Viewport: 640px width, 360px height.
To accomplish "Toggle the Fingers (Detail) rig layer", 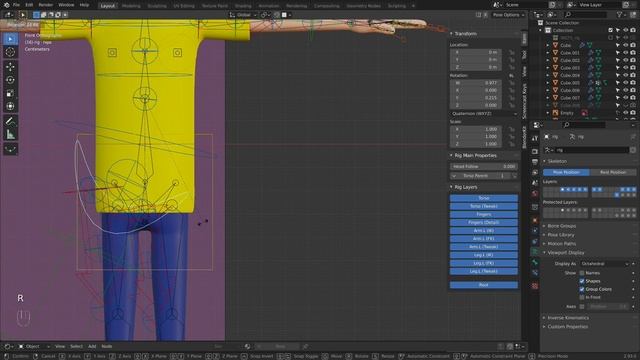I will tap(484, 222).
